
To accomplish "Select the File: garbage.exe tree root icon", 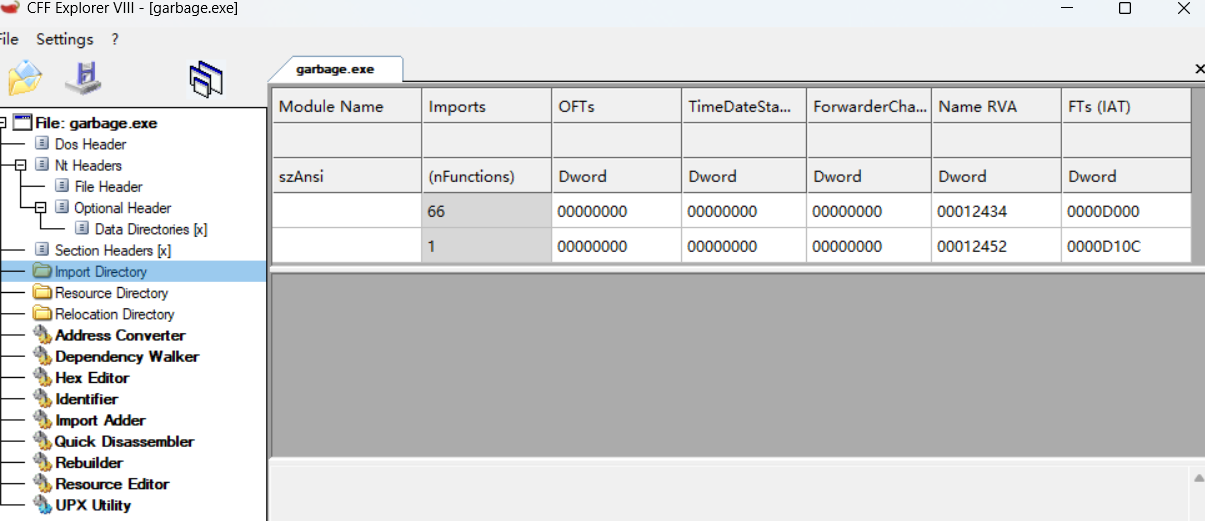I will (x=22, y=123).
